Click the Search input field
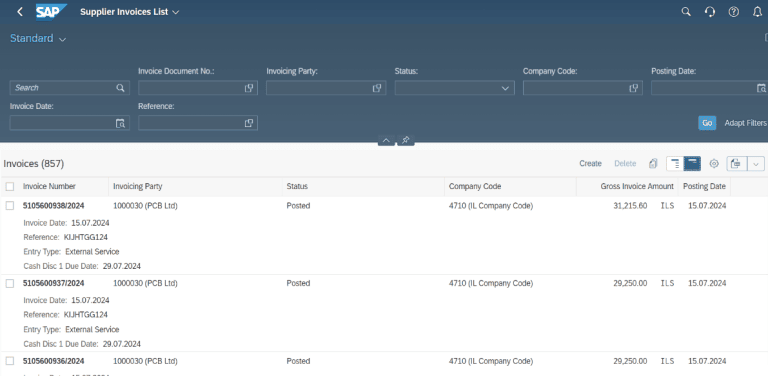The image size is (768, 376). (70, 88)
